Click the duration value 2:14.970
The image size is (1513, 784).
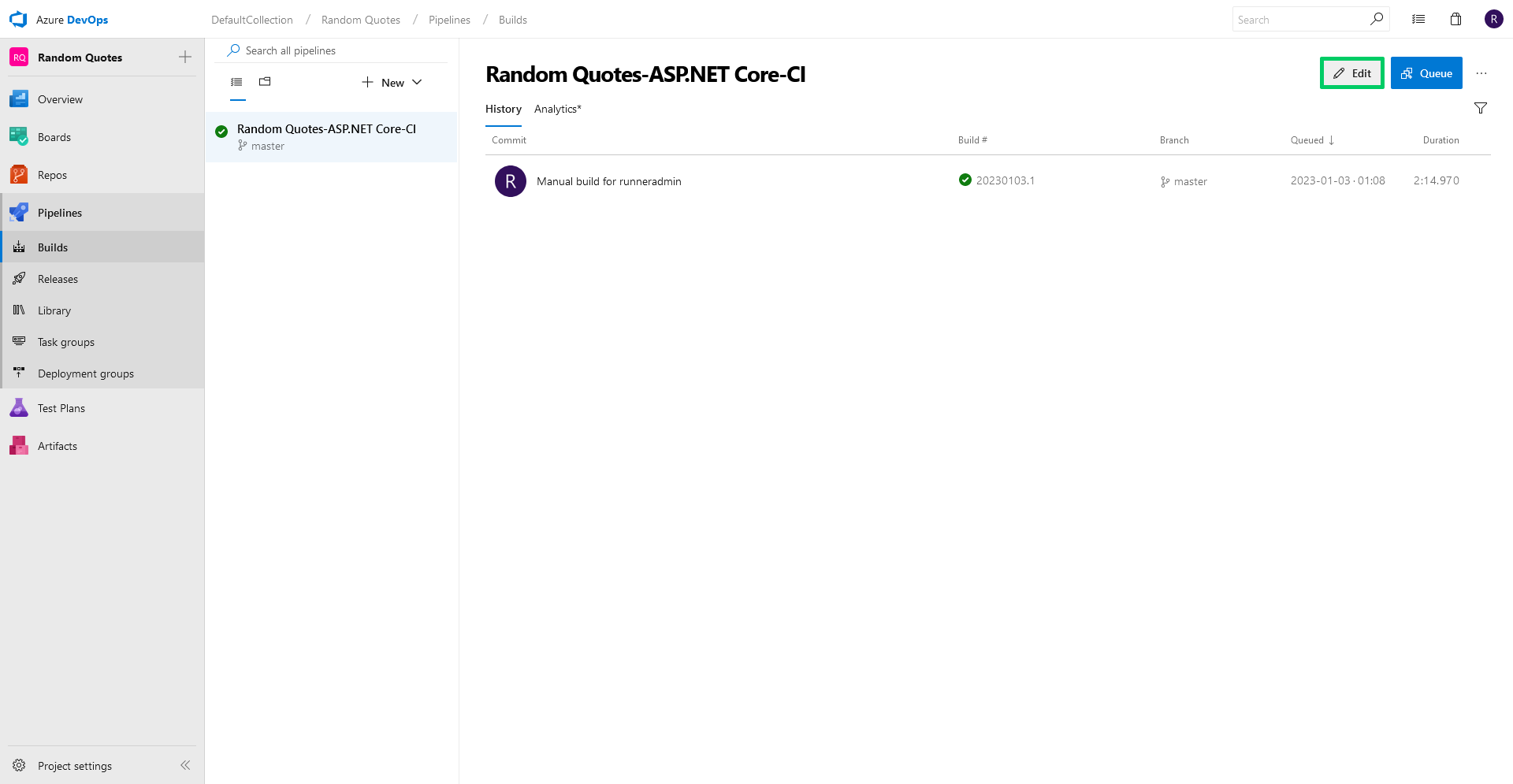pyautogui.click(x=1436, y=180)
